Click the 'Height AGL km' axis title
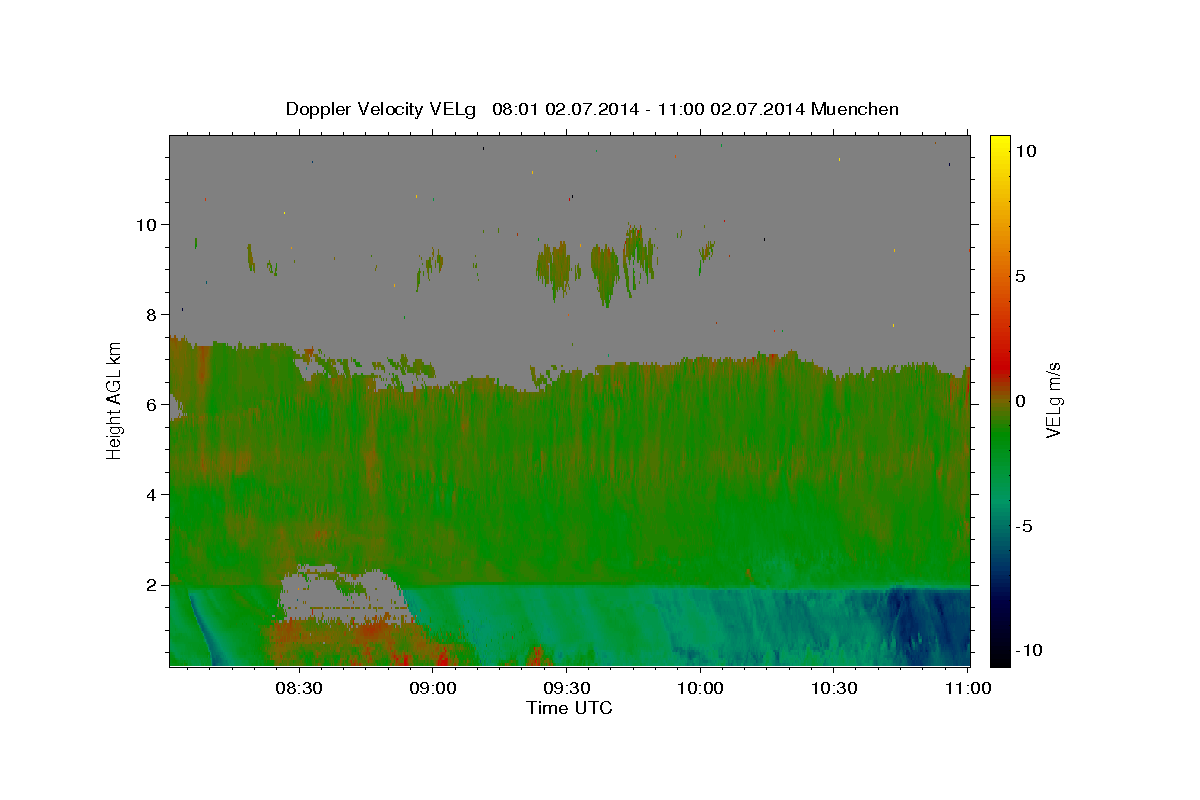 coord(114,400)
